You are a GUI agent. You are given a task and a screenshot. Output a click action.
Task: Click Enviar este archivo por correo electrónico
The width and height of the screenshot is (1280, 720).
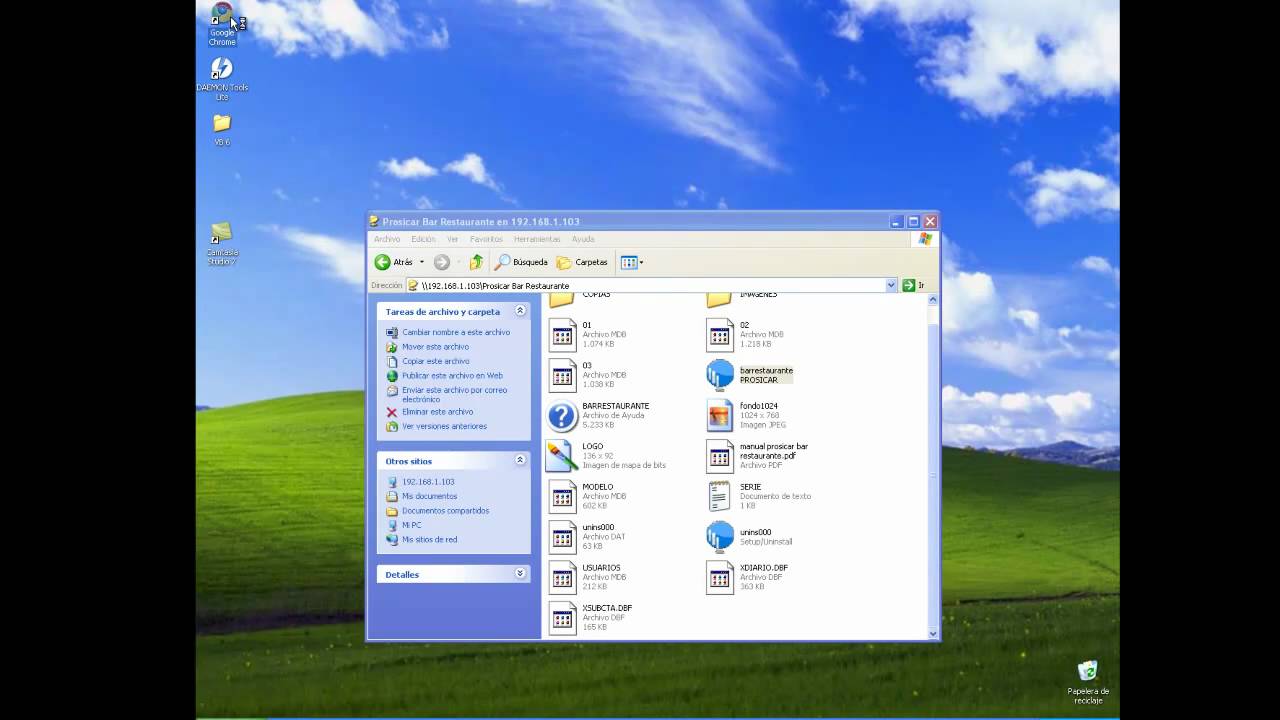(455, 394)
